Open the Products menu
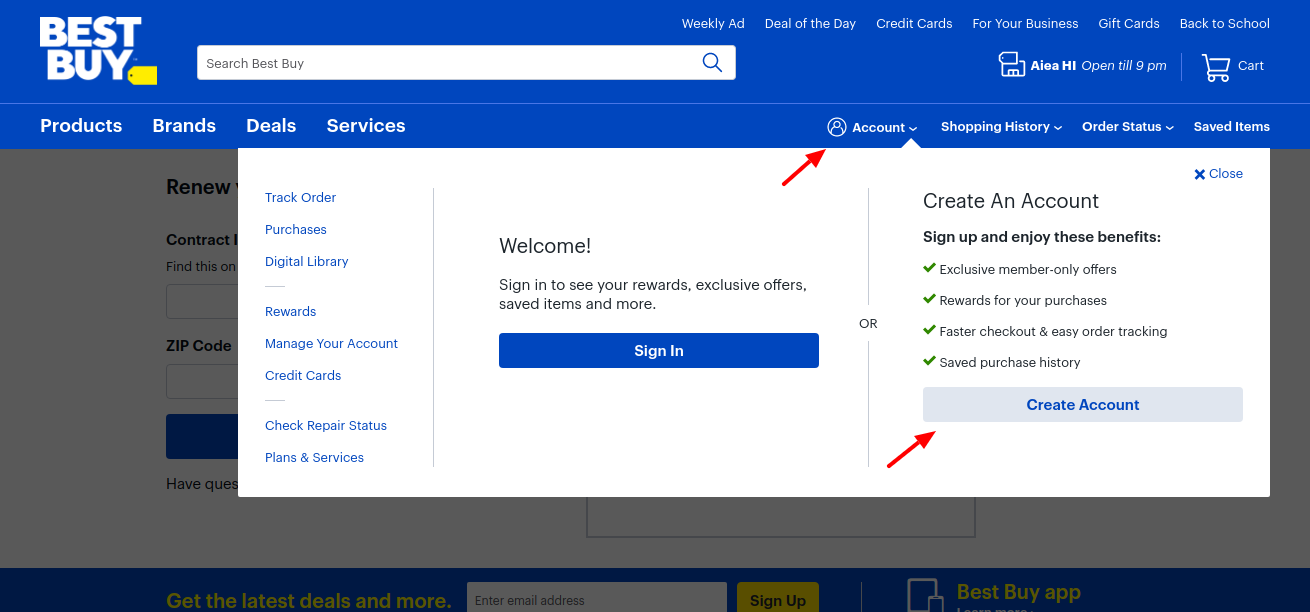1310x612 pixels. coord(81,126)
